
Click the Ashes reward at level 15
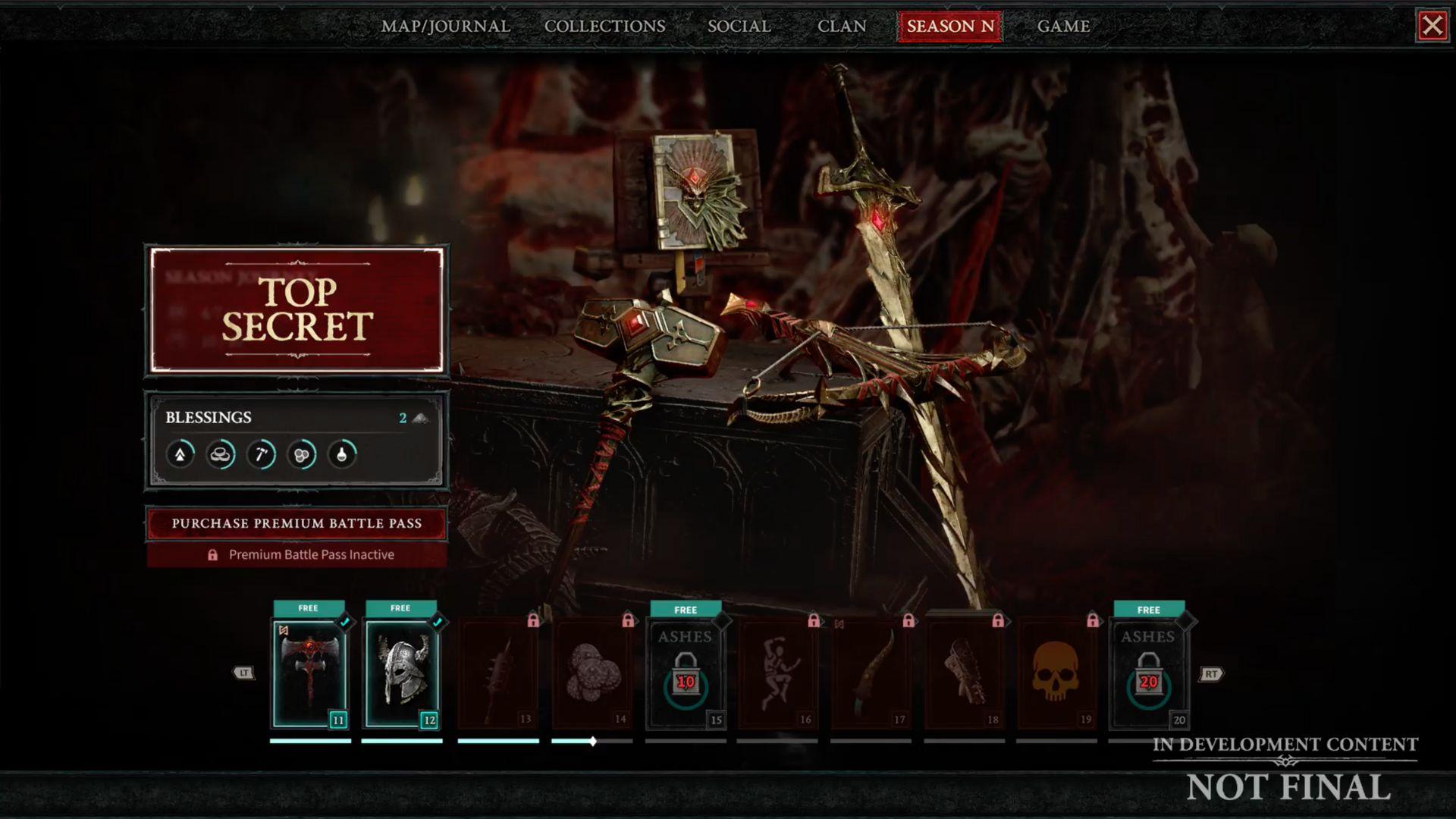pos(686,672)
